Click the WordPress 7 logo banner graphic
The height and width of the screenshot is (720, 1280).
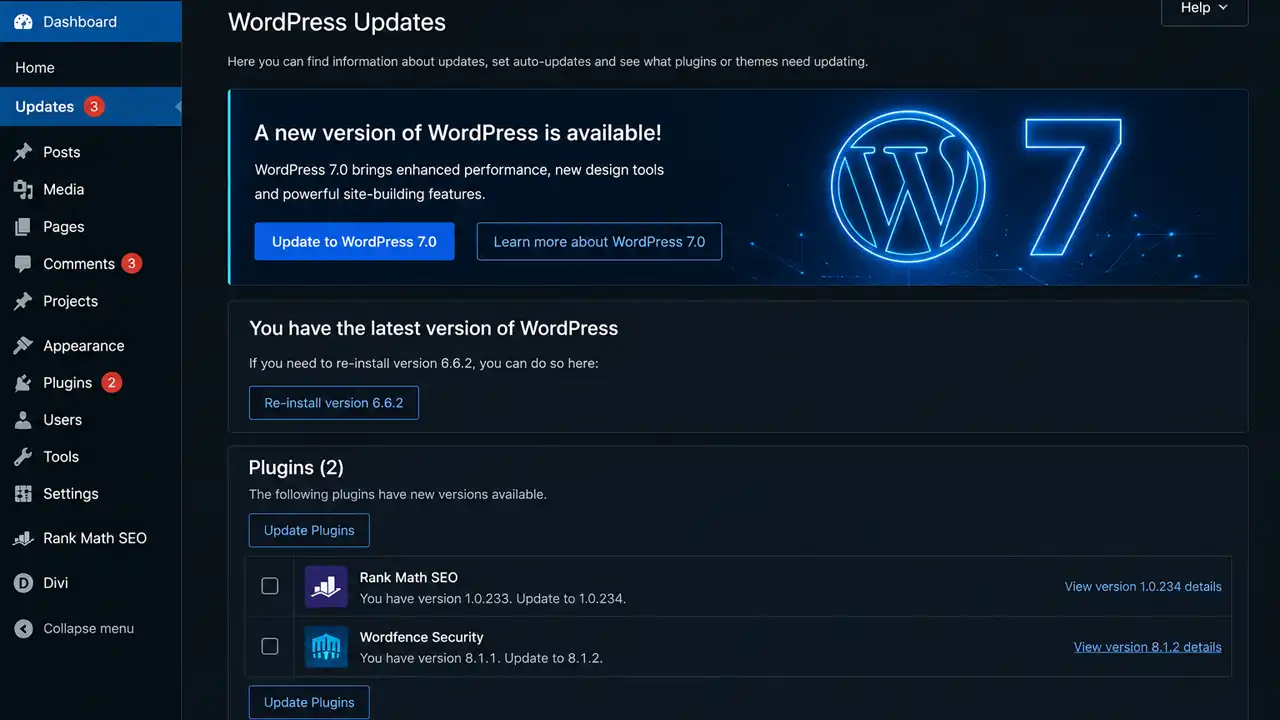coord(975,187)
